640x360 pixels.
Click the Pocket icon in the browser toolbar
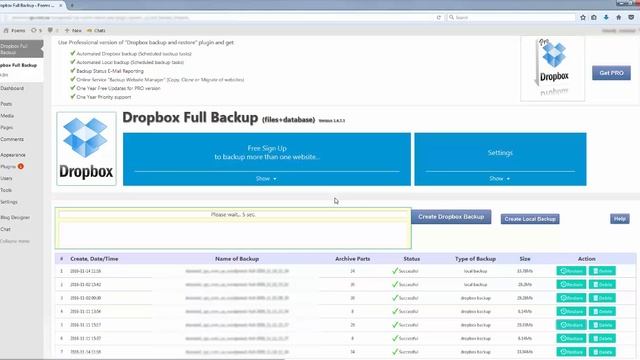point(631,18)
